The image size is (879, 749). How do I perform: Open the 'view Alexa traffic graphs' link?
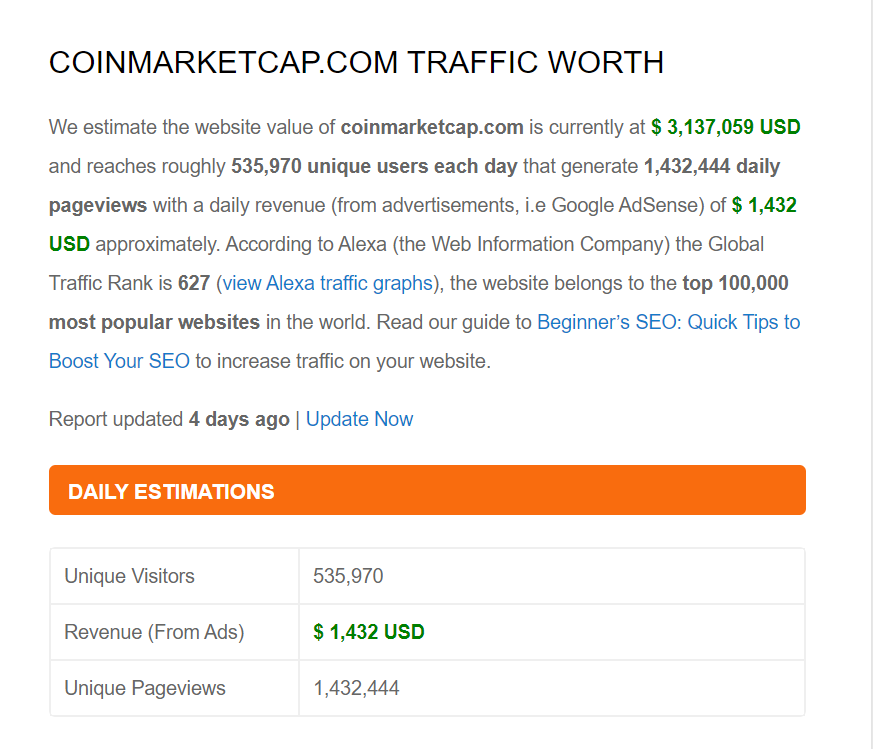click(x=327, y=284)
